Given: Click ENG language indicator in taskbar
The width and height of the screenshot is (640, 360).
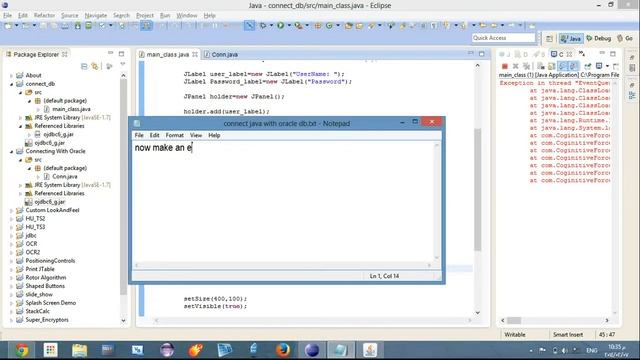Looking at the screenshot, I should tap(591, 351).
